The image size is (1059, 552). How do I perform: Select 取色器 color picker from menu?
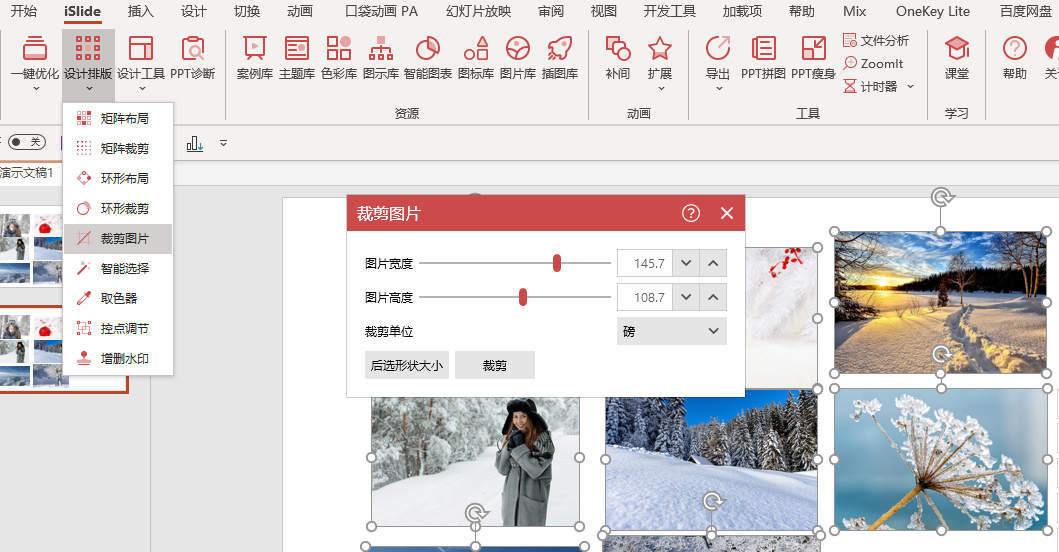point(118,298)
